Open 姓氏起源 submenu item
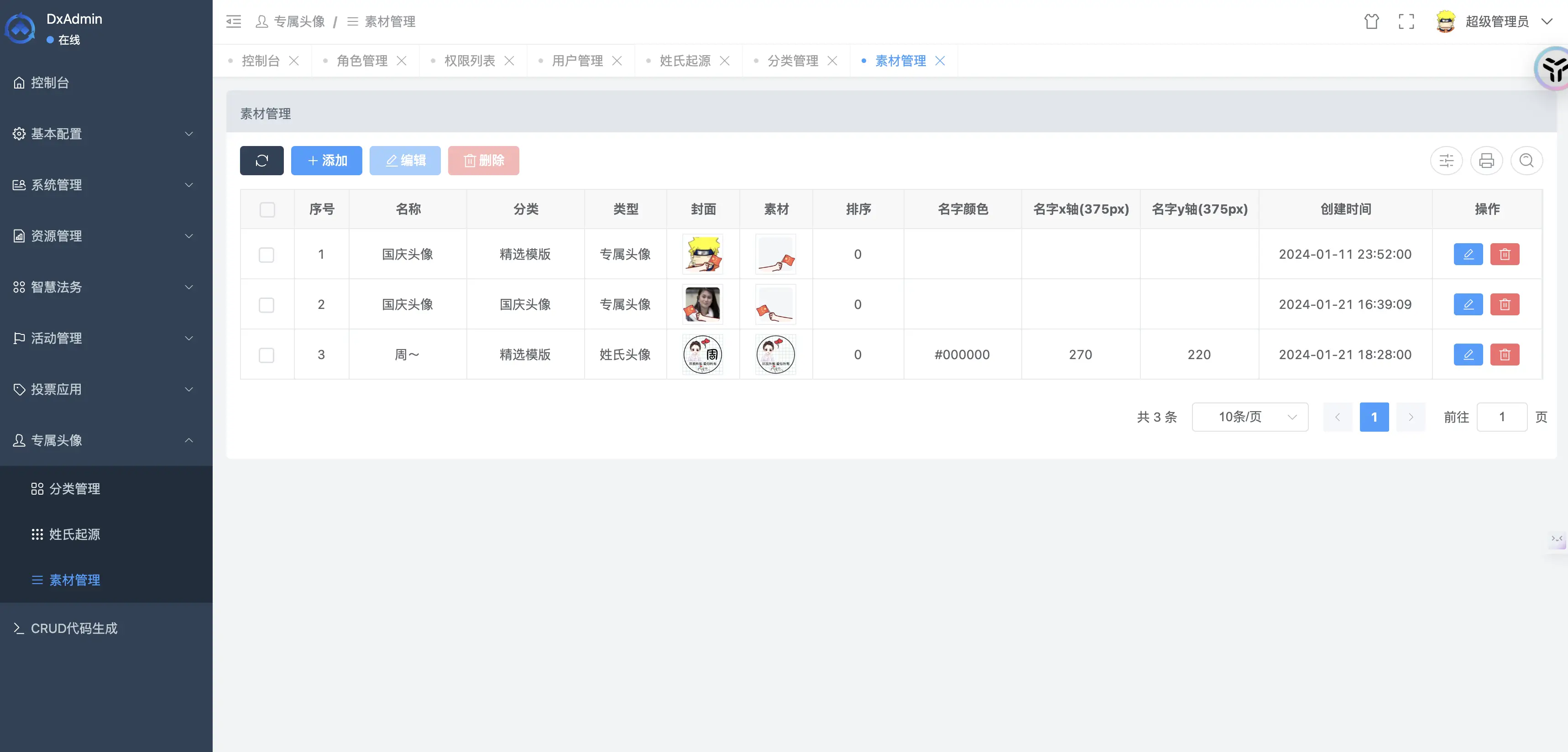Image resolution: width=1568 pixels, height=752 pixels. point(106,535)
